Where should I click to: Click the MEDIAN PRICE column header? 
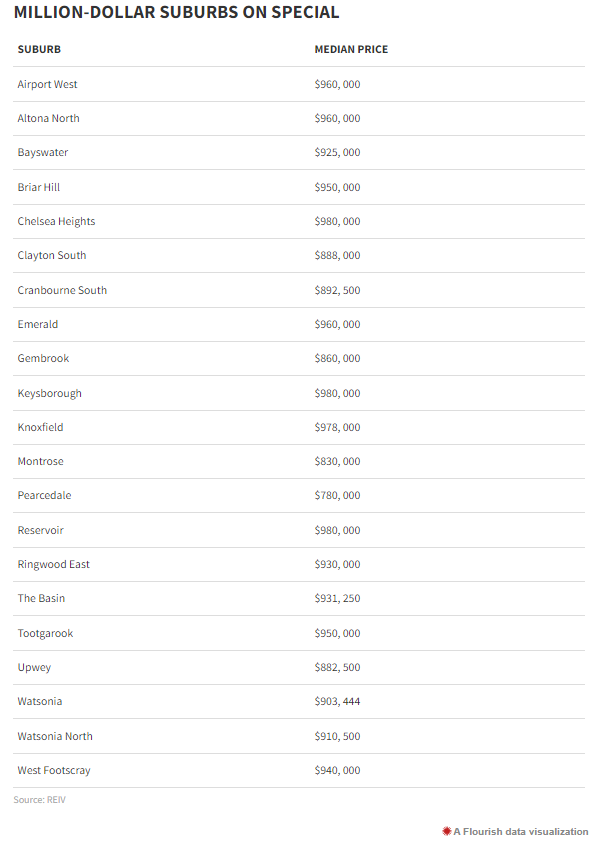click(351, 50)
